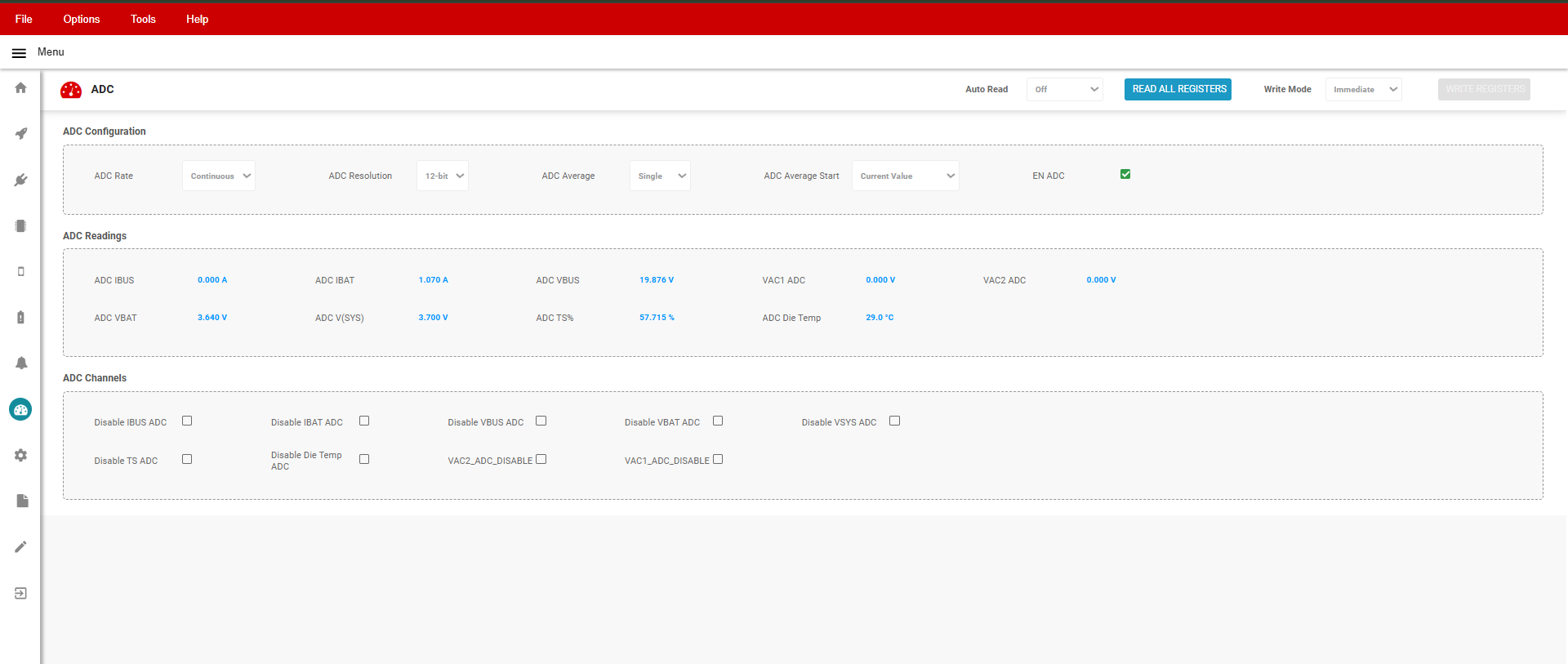The width and height of the screenshot is (1568, 664).
Task: Open the battery sidebar icon
Action: (21, 317)
